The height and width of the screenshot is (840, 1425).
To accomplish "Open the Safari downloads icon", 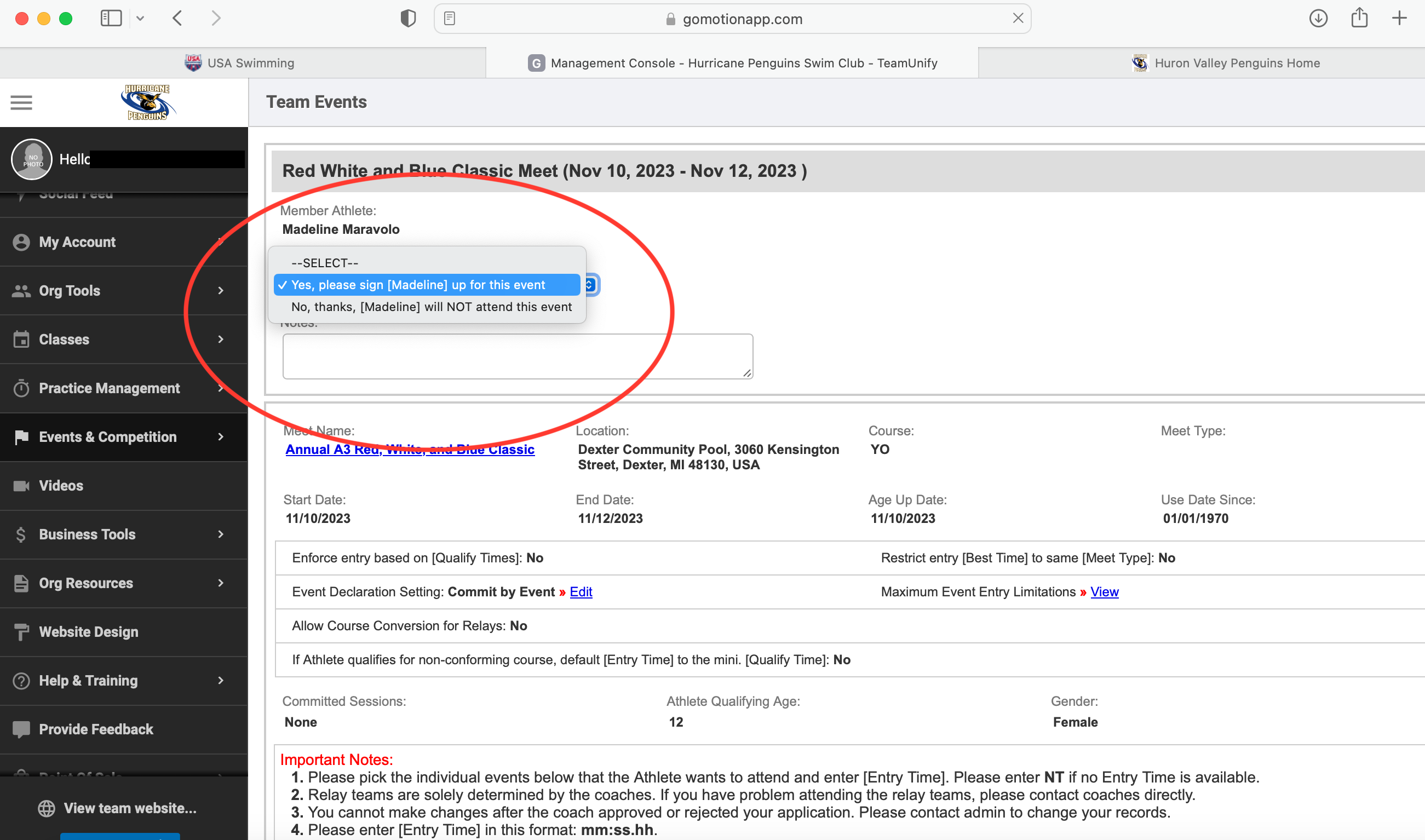I will [1318, 19].
